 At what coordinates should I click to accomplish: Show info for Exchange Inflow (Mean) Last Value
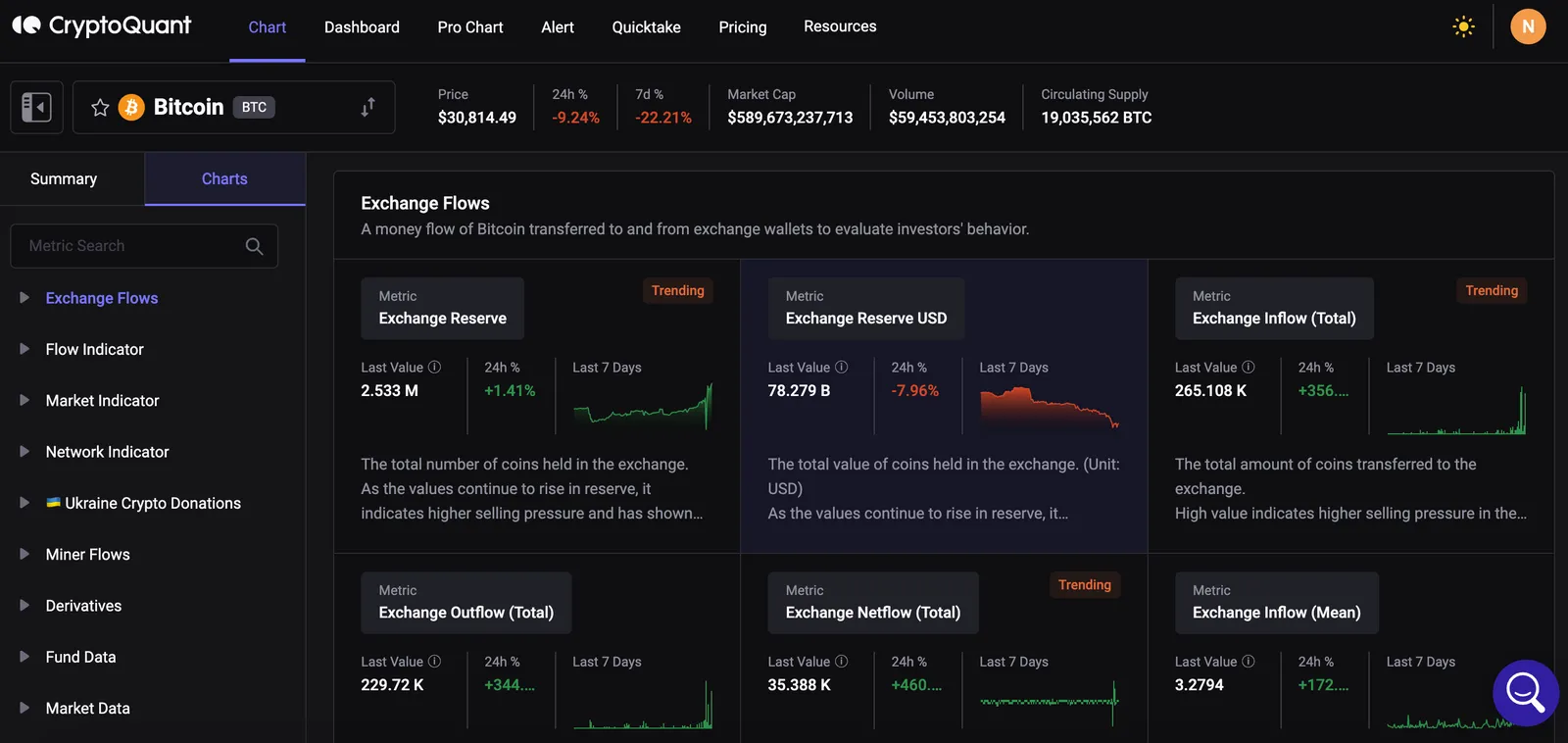1248,661
